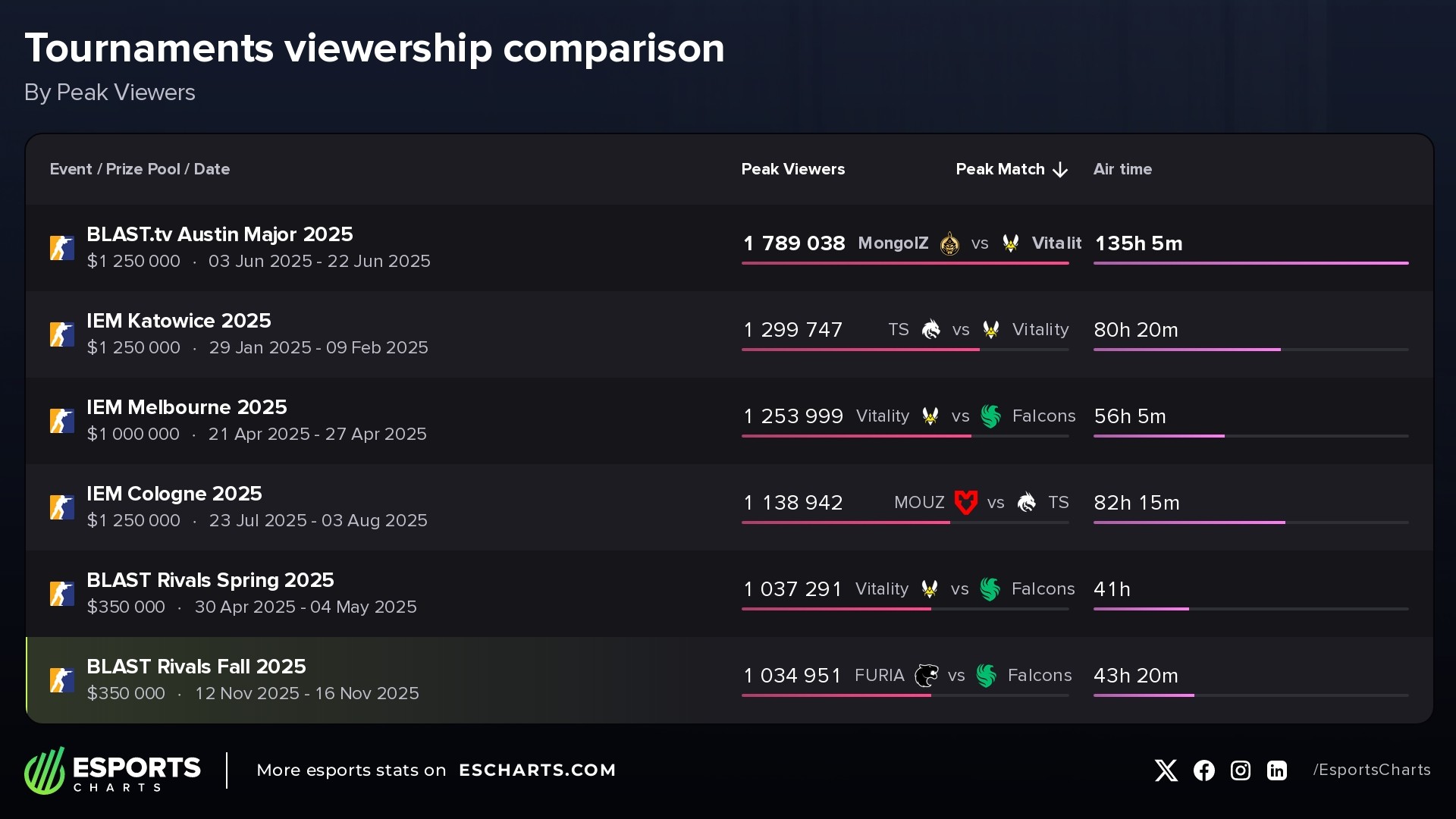The height and width of the screenshot is (819, 1456).
Task: Open the ESCHARTS.COM link
Action: coord(537,770)
